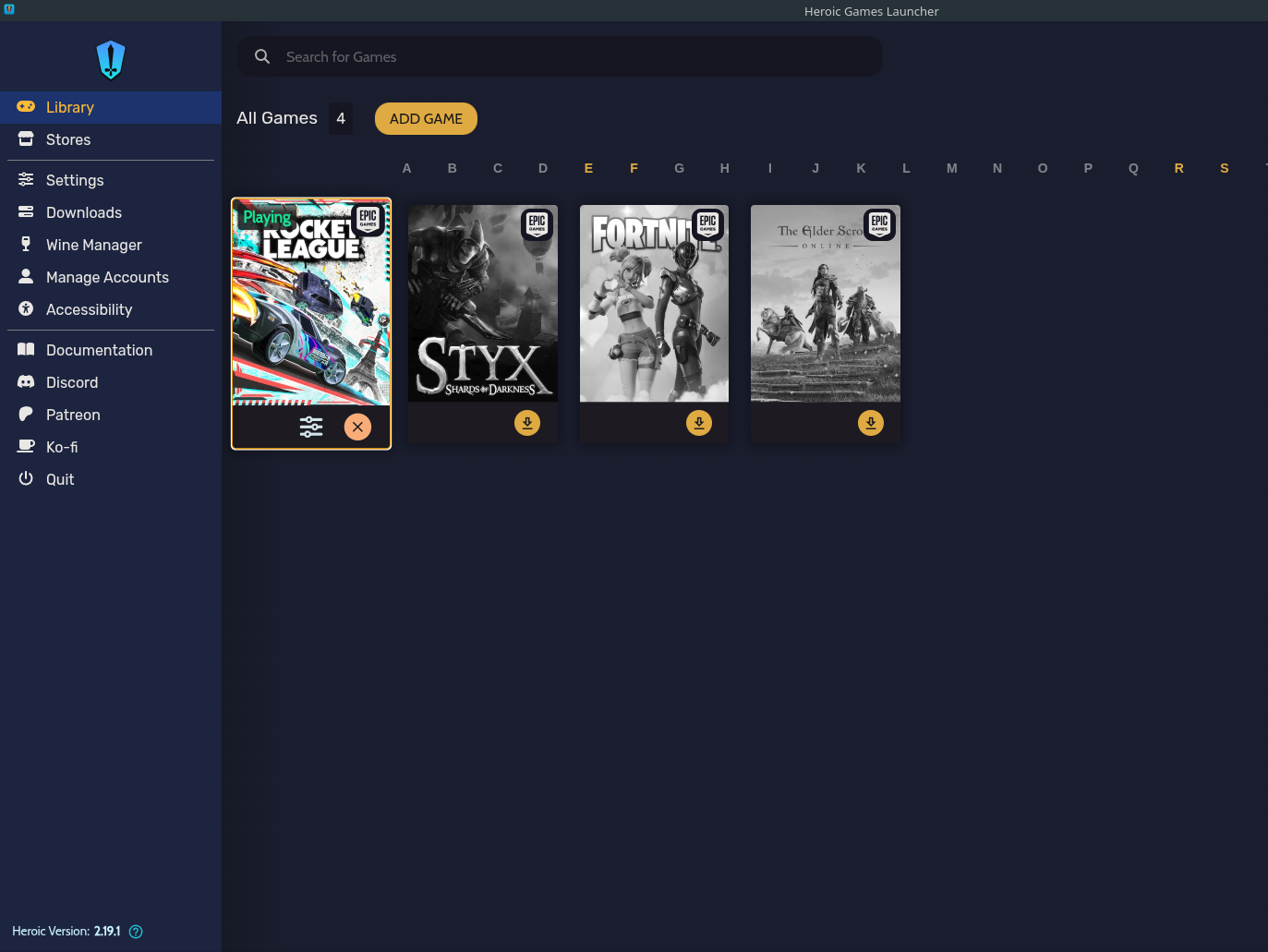
Task: Open the Library section
Action: coord(111,107)
